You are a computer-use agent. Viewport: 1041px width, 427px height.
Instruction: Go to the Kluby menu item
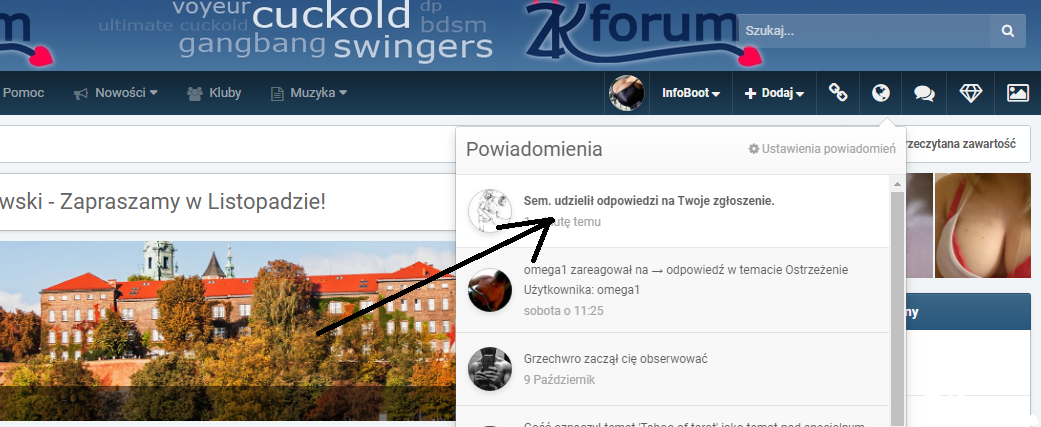214,93
